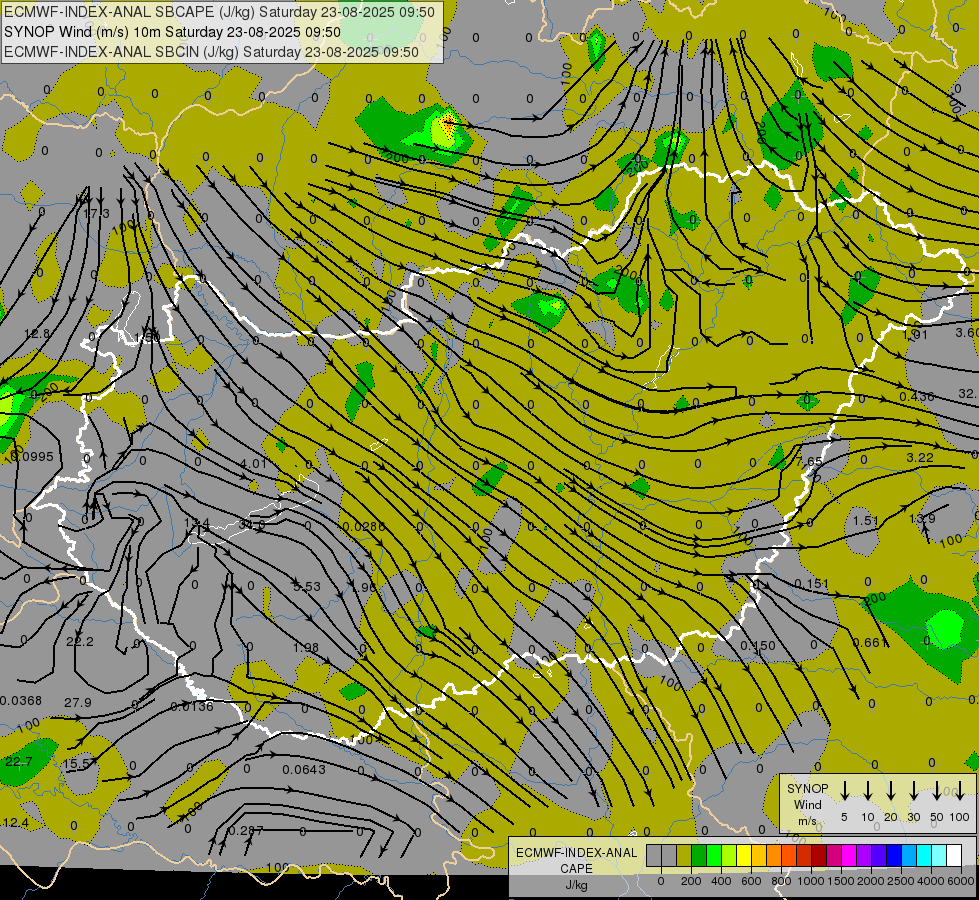Click the 17.3 value on the map

[x=96, y=214]
